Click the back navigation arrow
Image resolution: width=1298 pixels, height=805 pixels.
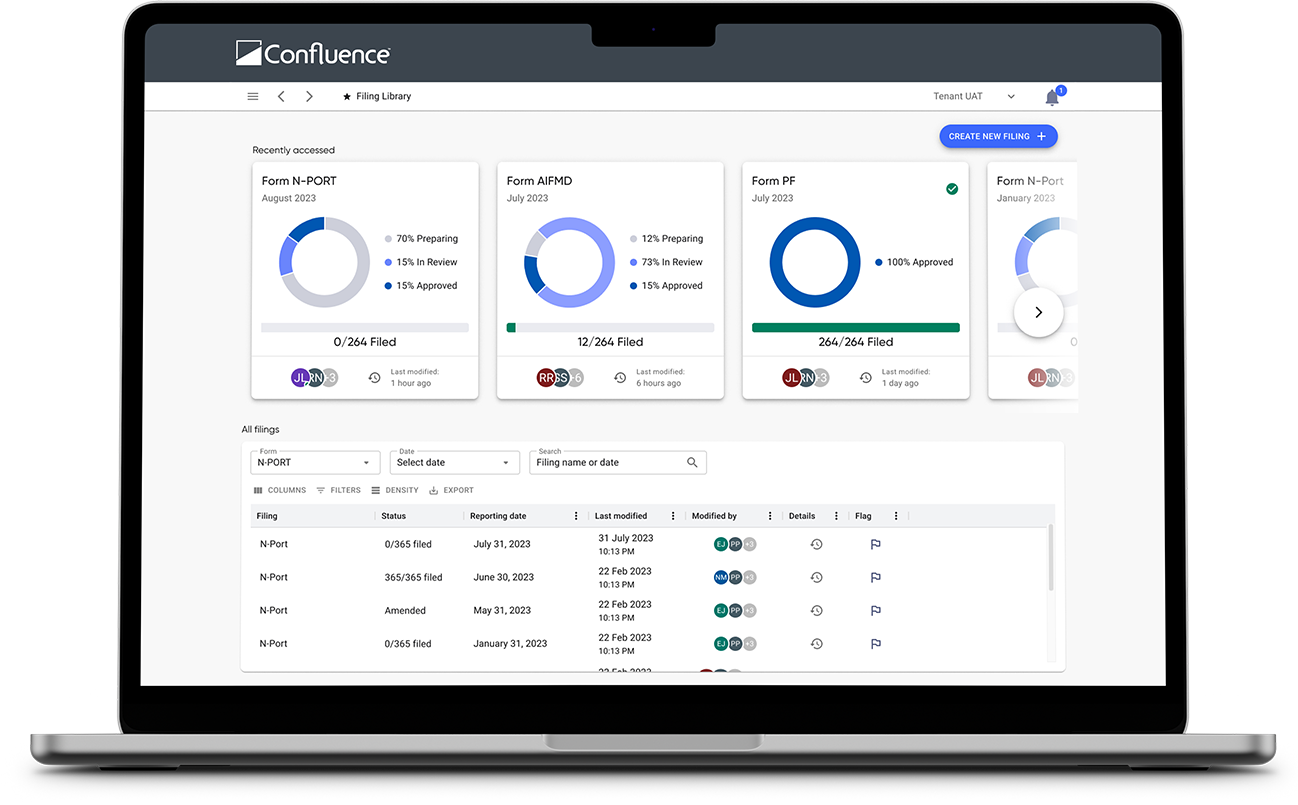pos(281,97)
